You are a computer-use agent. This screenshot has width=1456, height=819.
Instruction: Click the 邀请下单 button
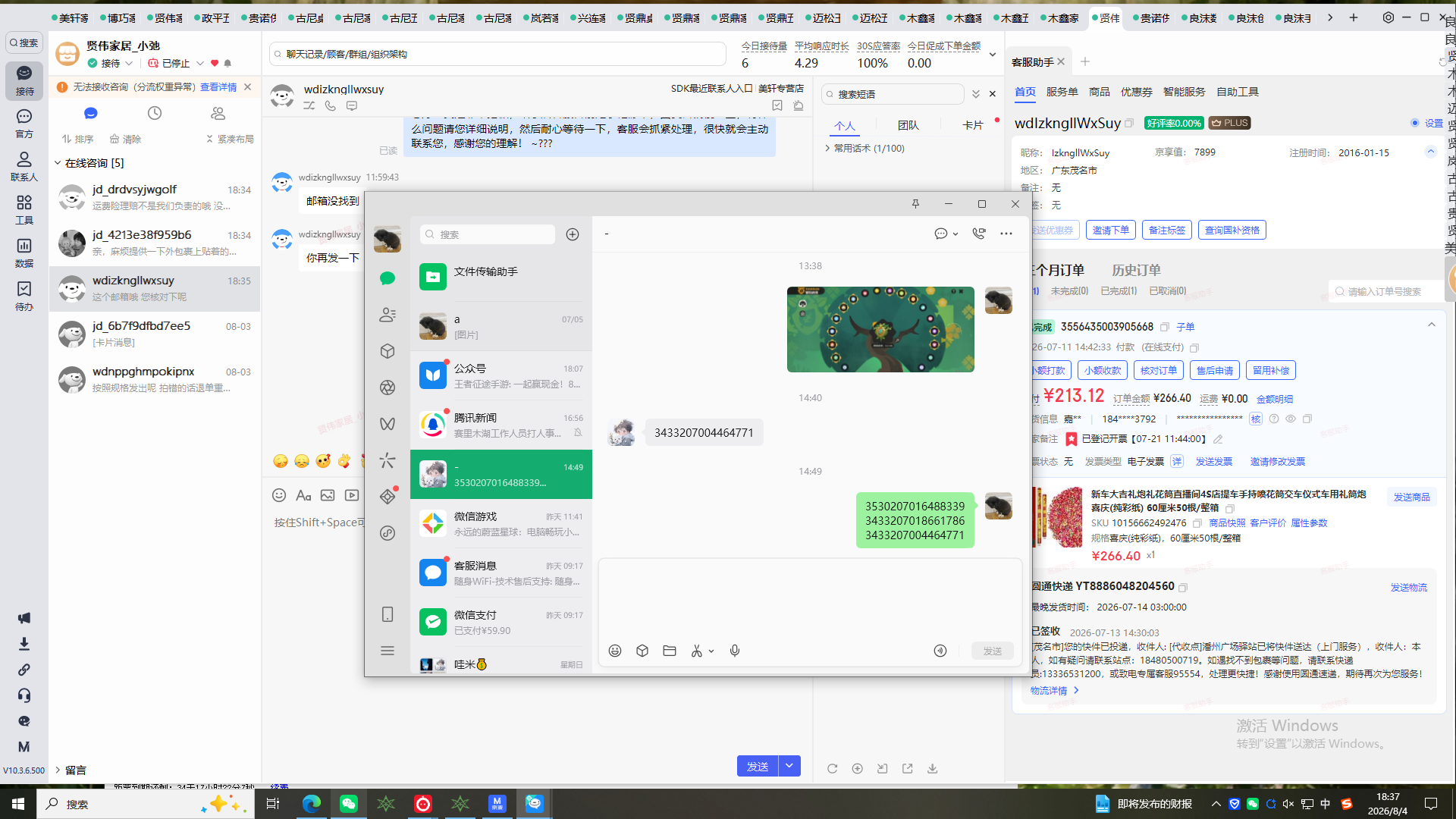coord(1110,230)
